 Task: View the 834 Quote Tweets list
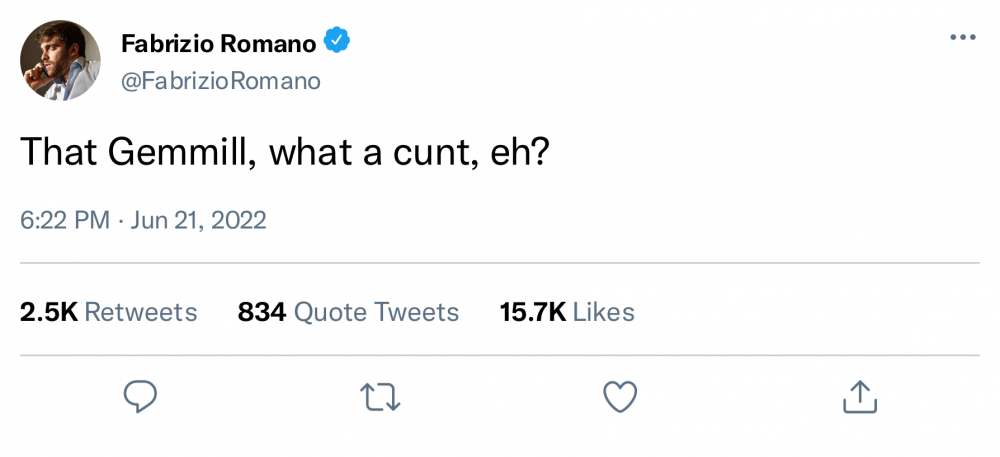(348, 312)
